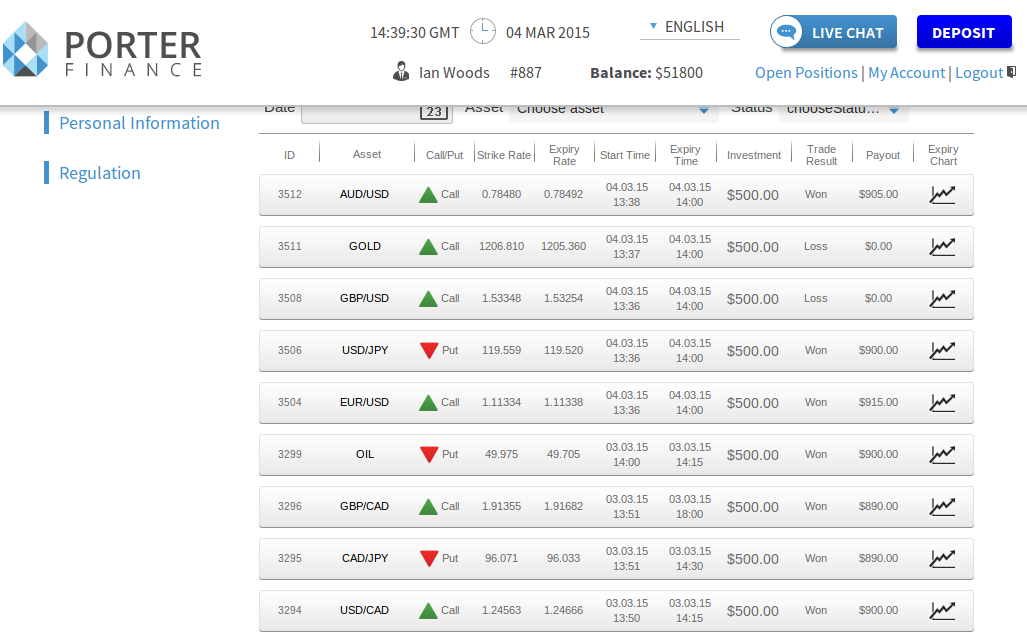Go to the Regulation page

(x=100, y=173)
